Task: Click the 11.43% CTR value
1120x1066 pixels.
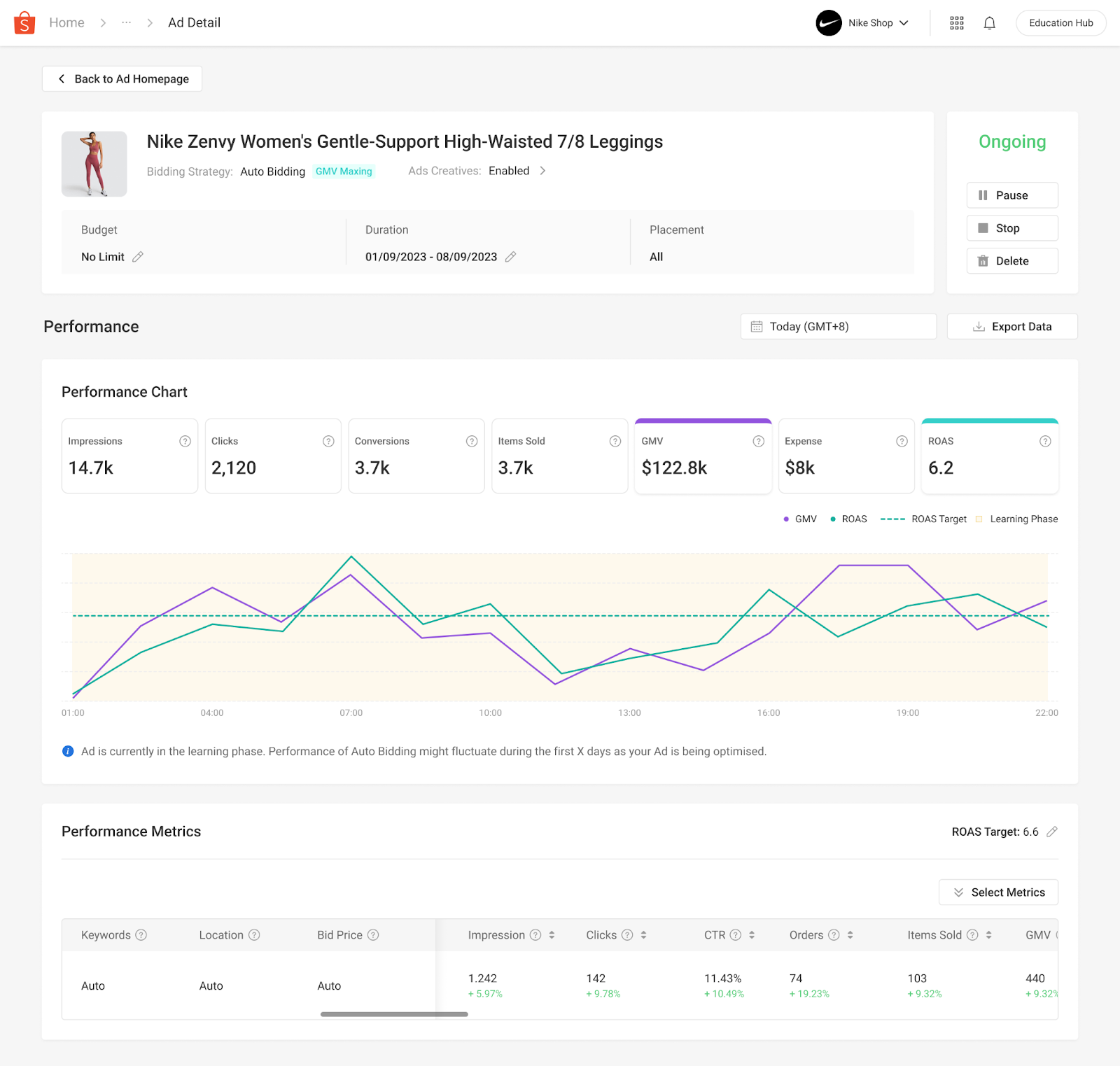Action: [722, 979]
